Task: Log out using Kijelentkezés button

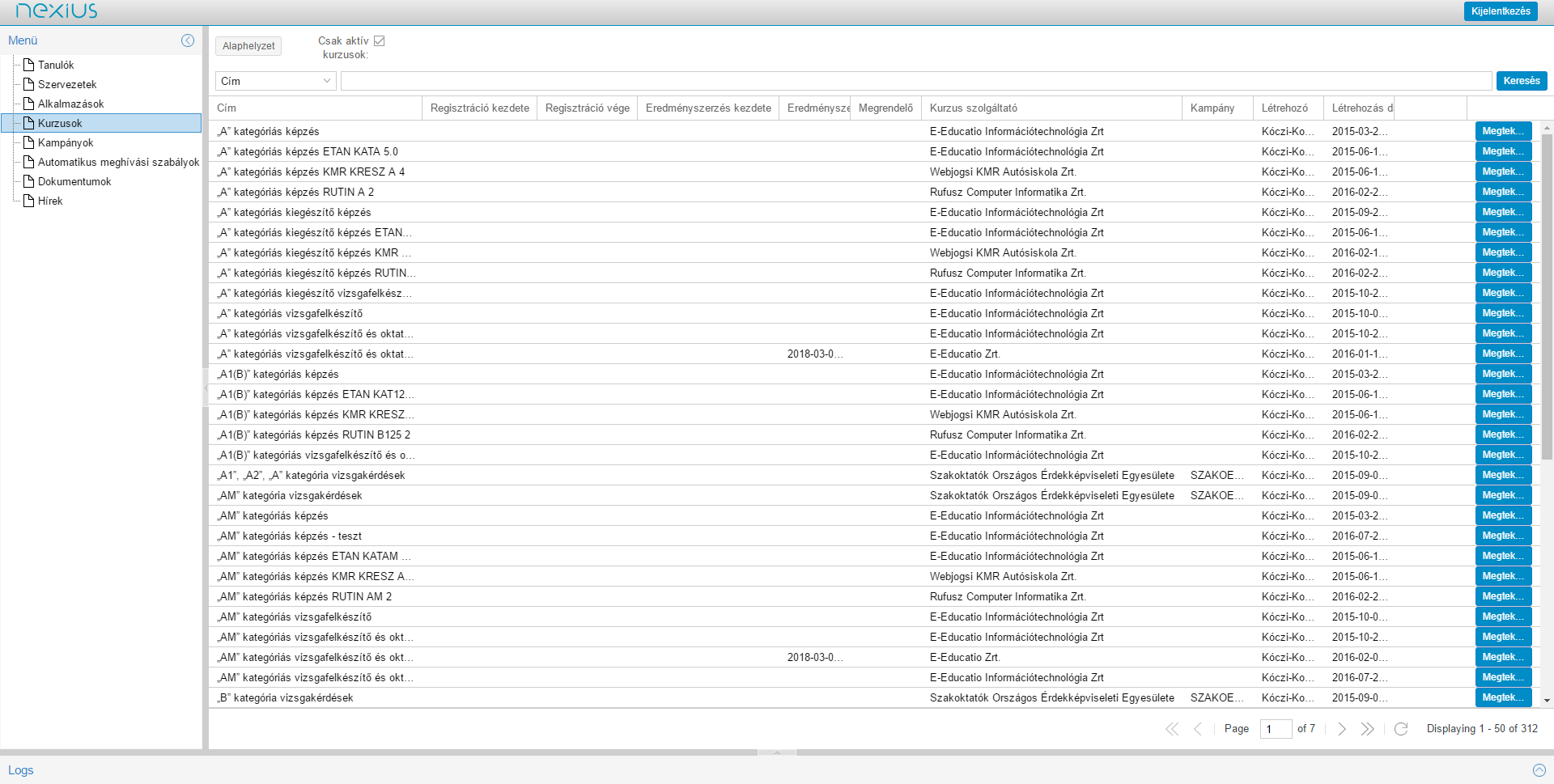Action: click(1500, 11)
